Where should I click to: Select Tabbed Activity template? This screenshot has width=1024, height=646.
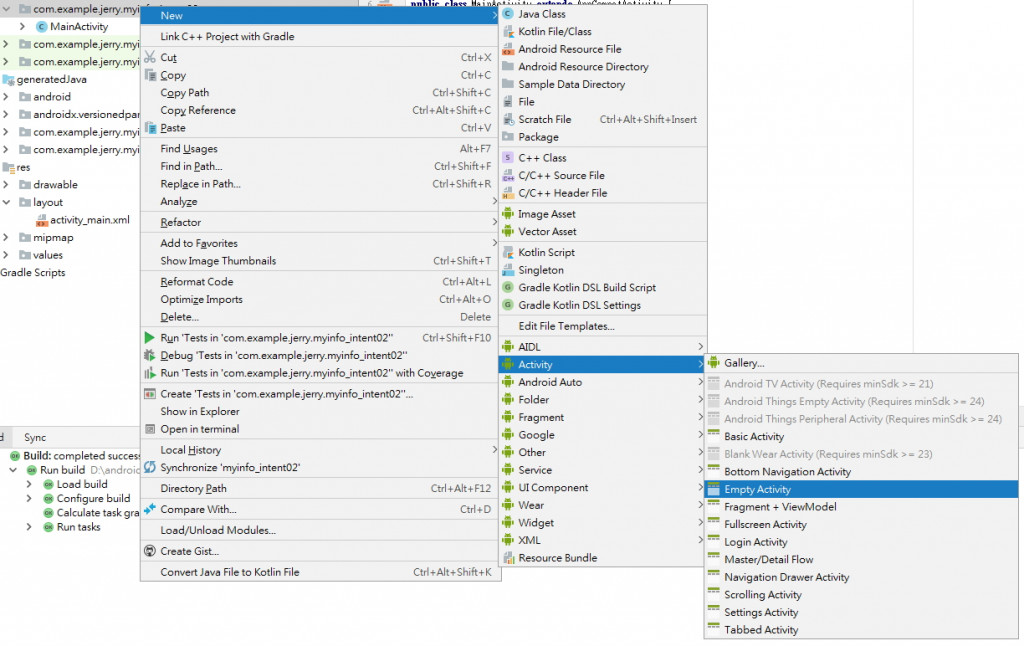click(x=861, y=630)
